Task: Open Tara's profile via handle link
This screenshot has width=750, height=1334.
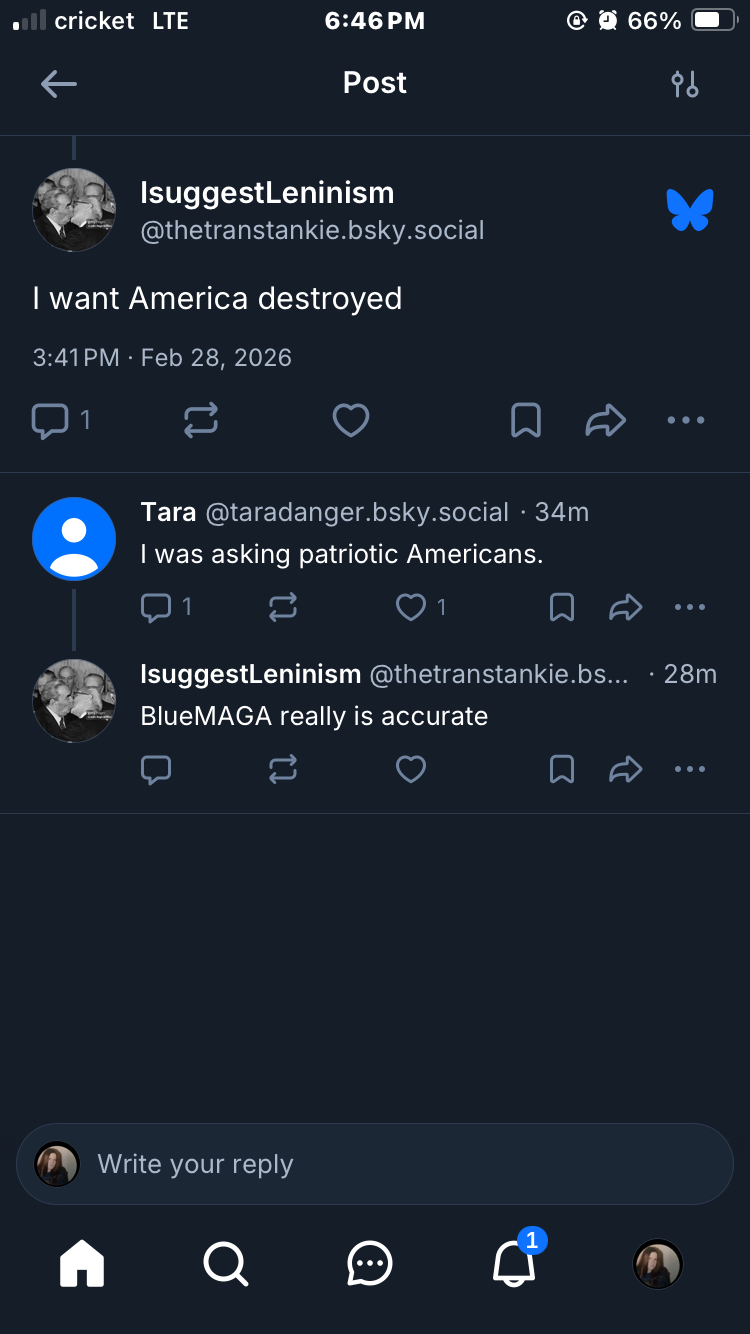Action: [357, 512]
